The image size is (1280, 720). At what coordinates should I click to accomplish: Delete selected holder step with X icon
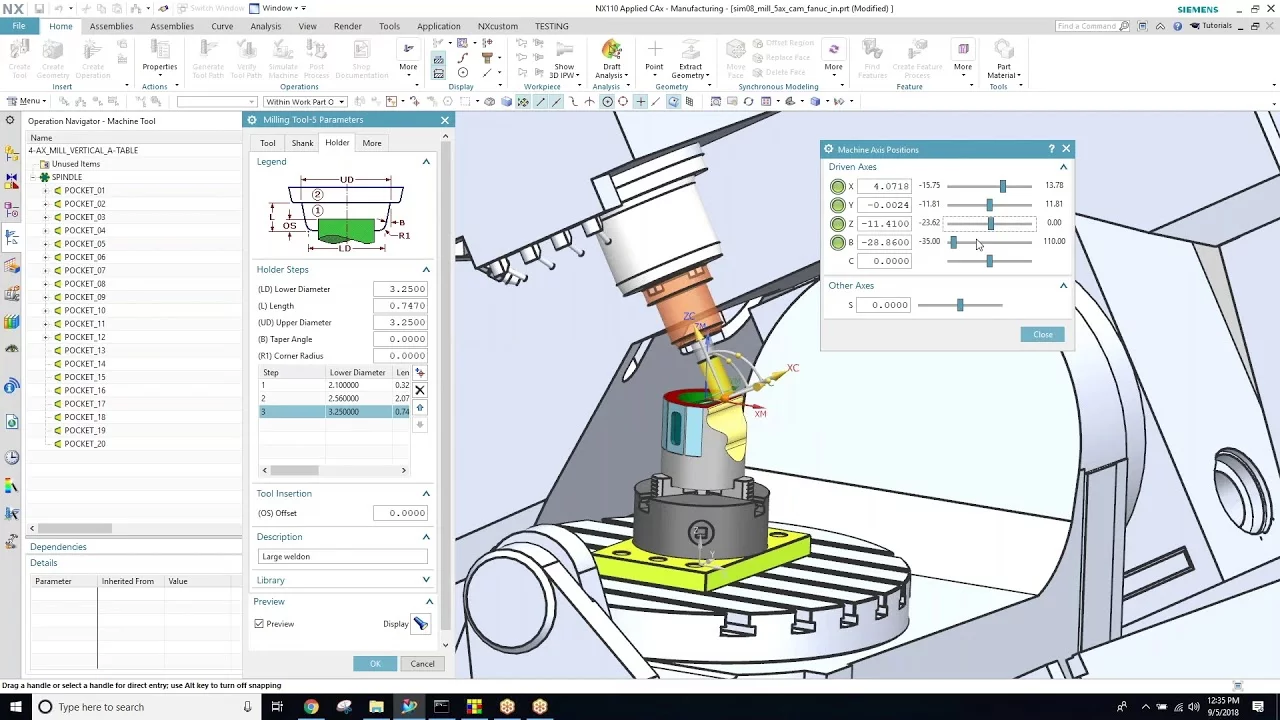(420, 390)
